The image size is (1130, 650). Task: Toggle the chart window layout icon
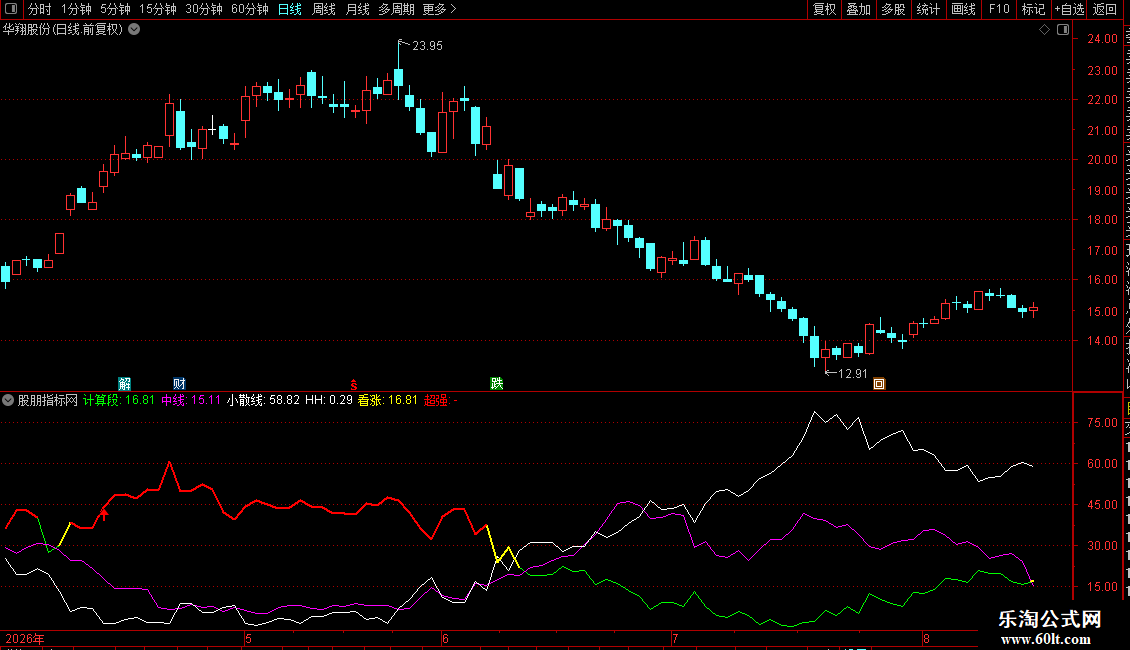(x=1063, y=30)
